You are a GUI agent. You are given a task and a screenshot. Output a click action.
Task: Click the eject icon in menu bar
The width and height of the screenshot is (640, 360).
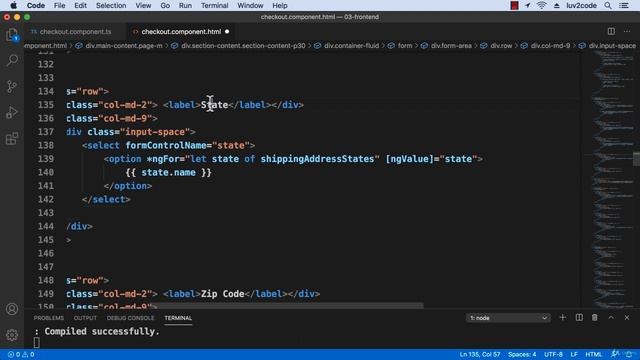[556, 5]
